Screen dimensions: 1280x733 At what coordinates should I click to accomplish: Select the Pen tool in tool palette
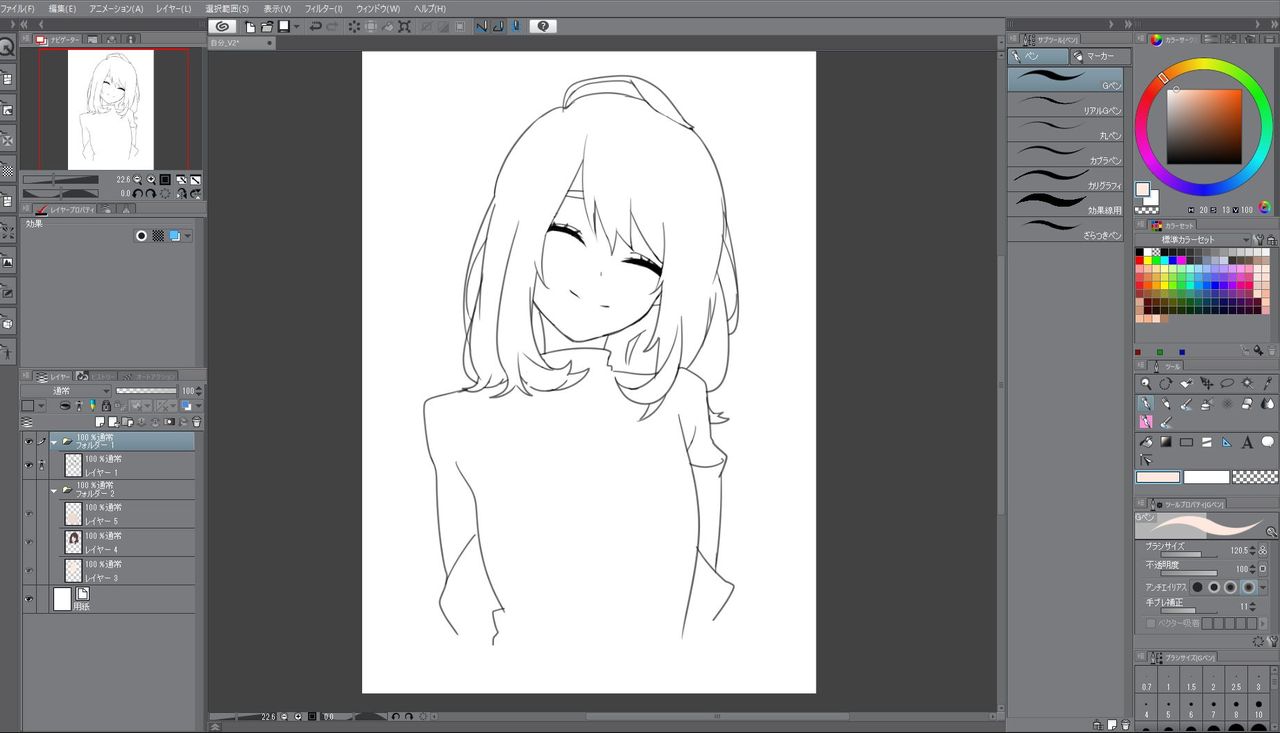coord(1146,404)
